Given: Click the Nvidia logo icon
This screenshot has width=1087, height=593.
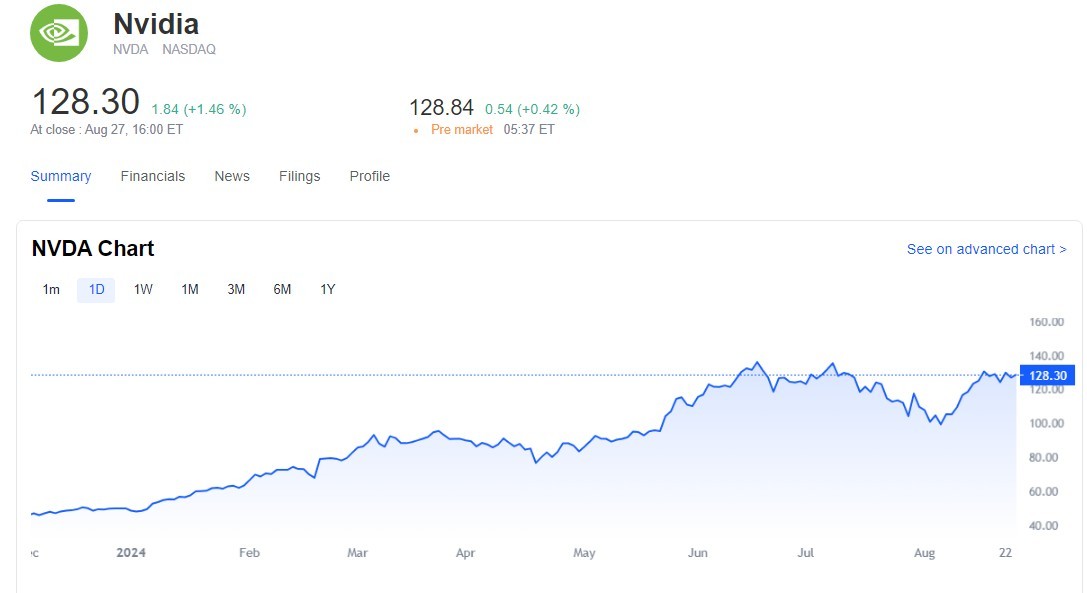Looking at the screenshot, I should [x=59, y=32].
